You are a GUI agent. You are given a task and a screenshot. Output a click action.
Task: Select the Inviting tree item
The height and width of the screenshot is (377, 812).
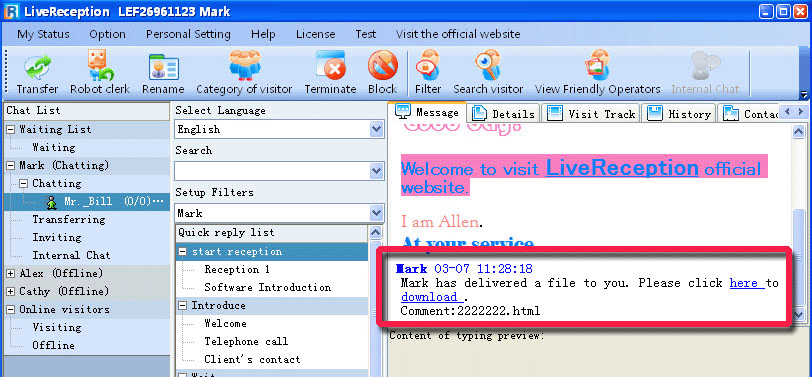coord(57,238)
